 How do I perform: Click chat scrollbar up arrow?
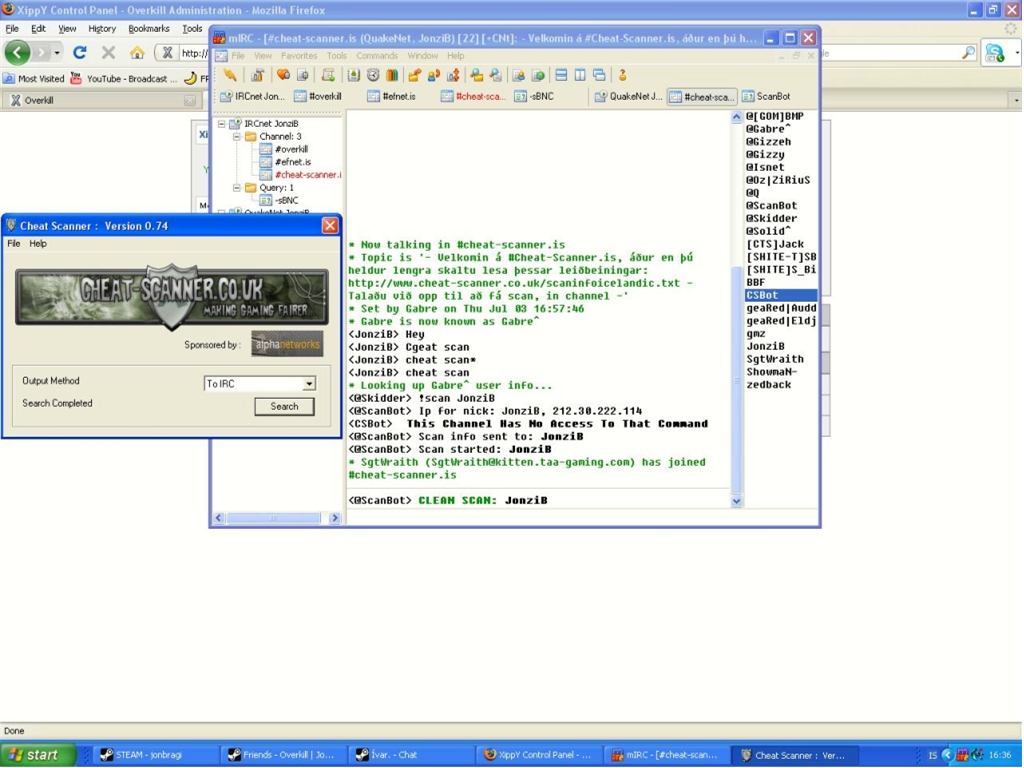coord(736,117)
